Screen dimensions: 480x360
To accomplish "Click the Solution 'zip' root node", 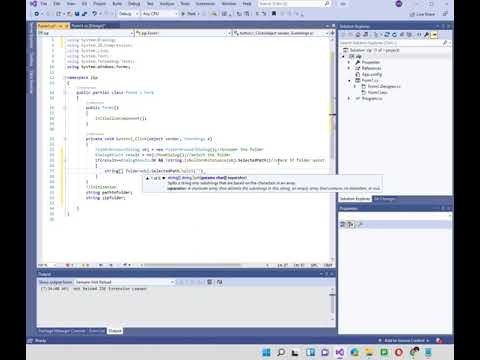I will (374, 50).
